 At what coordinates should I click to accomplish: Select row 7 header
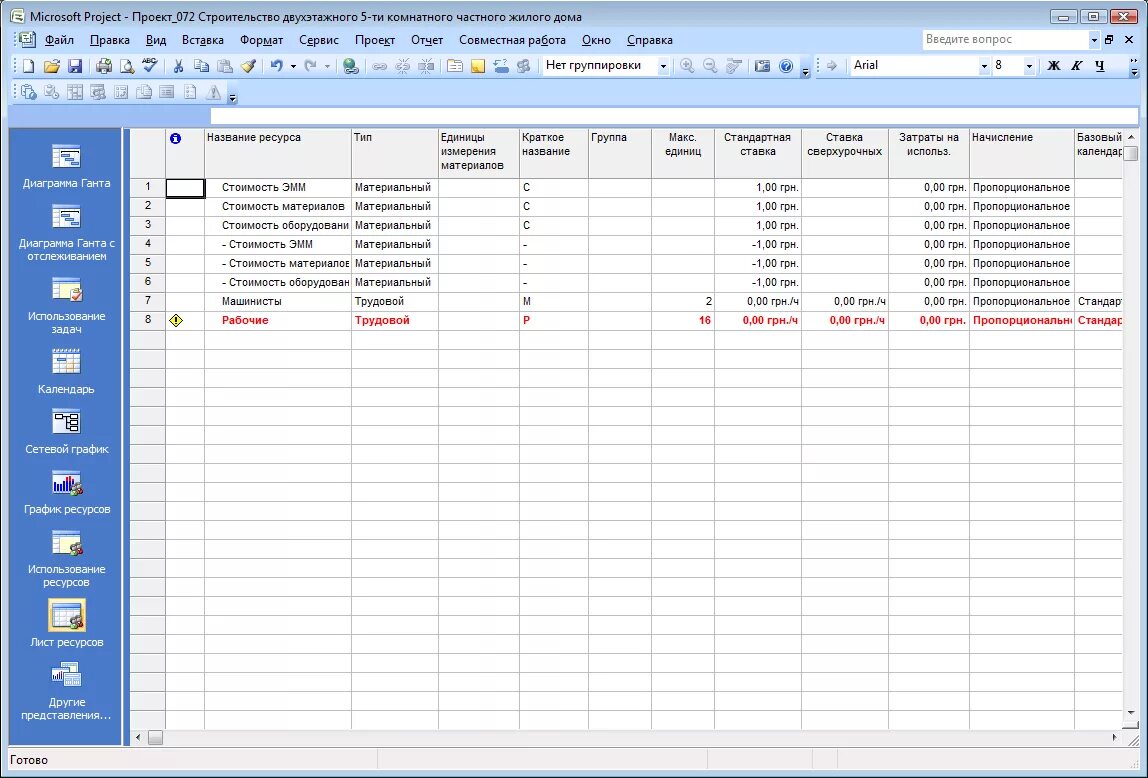point(148,301)
